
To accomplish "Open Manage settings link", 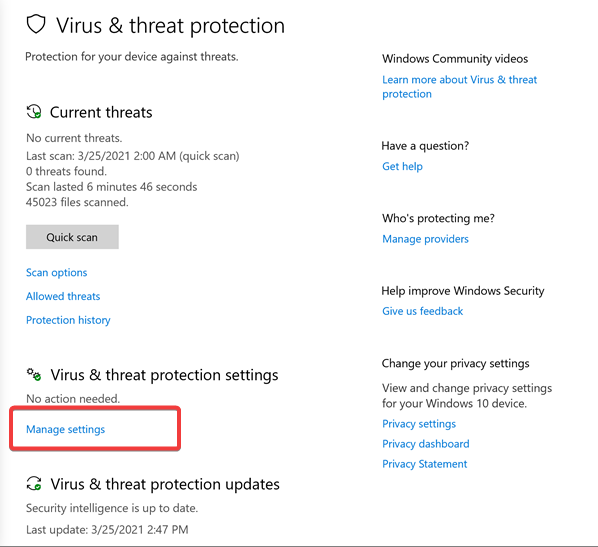I will 65,429.
